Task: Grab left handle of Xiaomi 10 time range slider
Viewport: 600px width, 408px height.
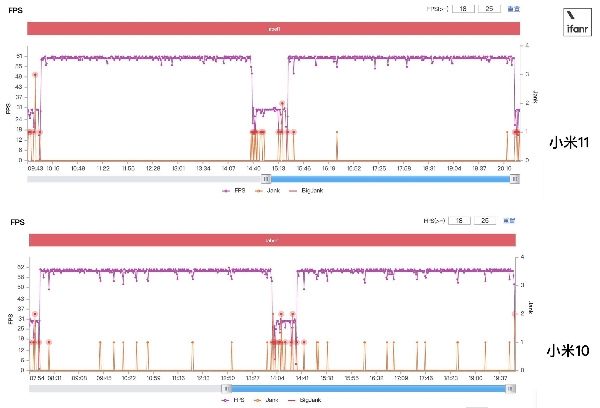Action: coord(226,389)
